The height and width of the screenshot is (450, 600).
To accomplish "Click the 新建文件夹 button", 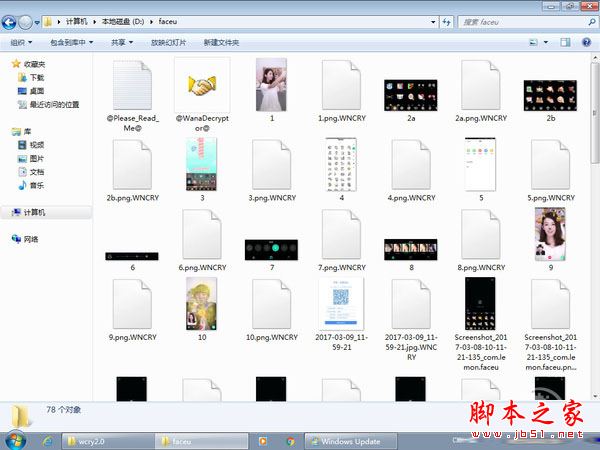I will pos(221,42).
